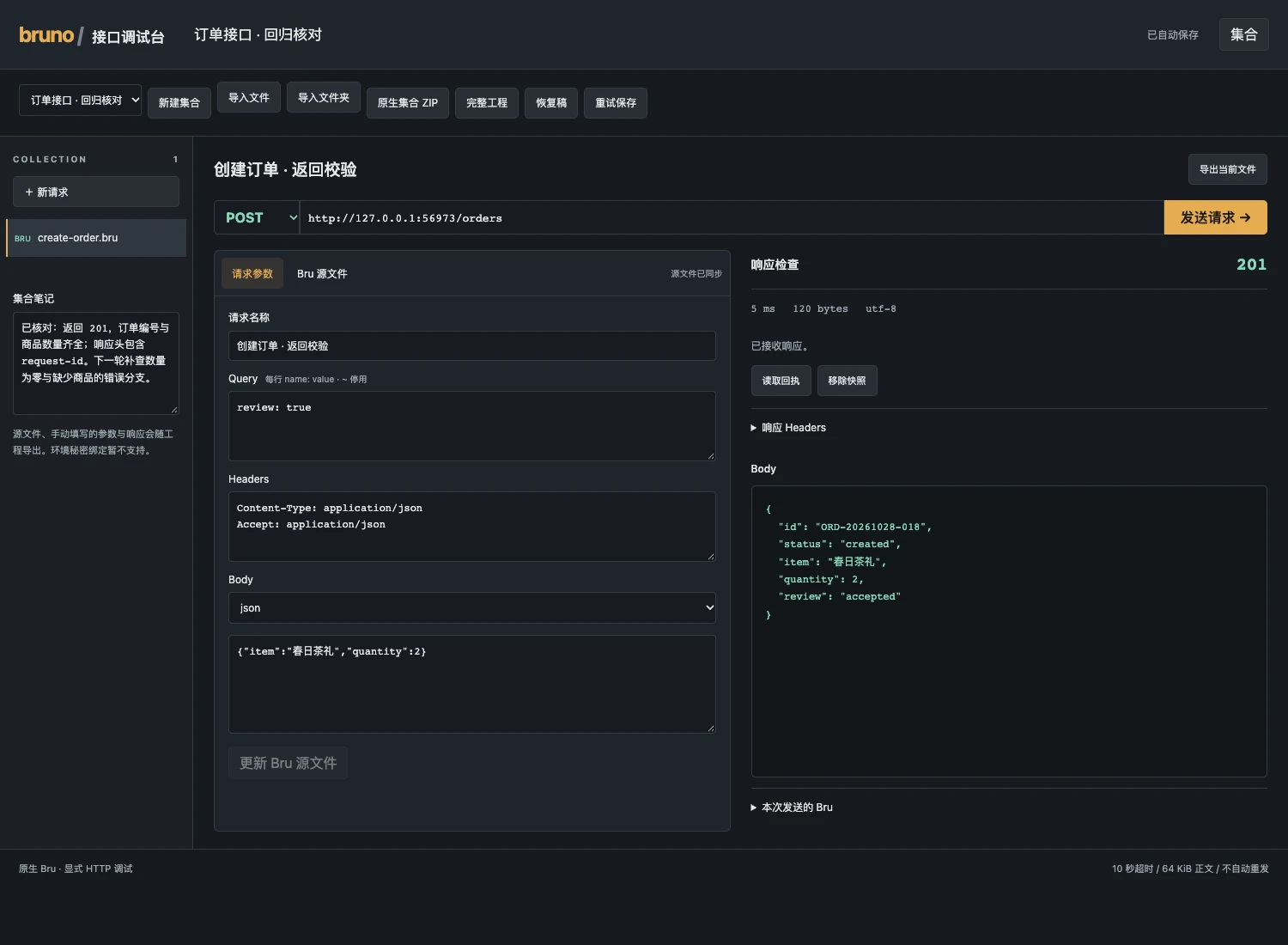Click the 120 bytes response size
This screenshot has height=945, width=1288.
[x=820, y=308]
